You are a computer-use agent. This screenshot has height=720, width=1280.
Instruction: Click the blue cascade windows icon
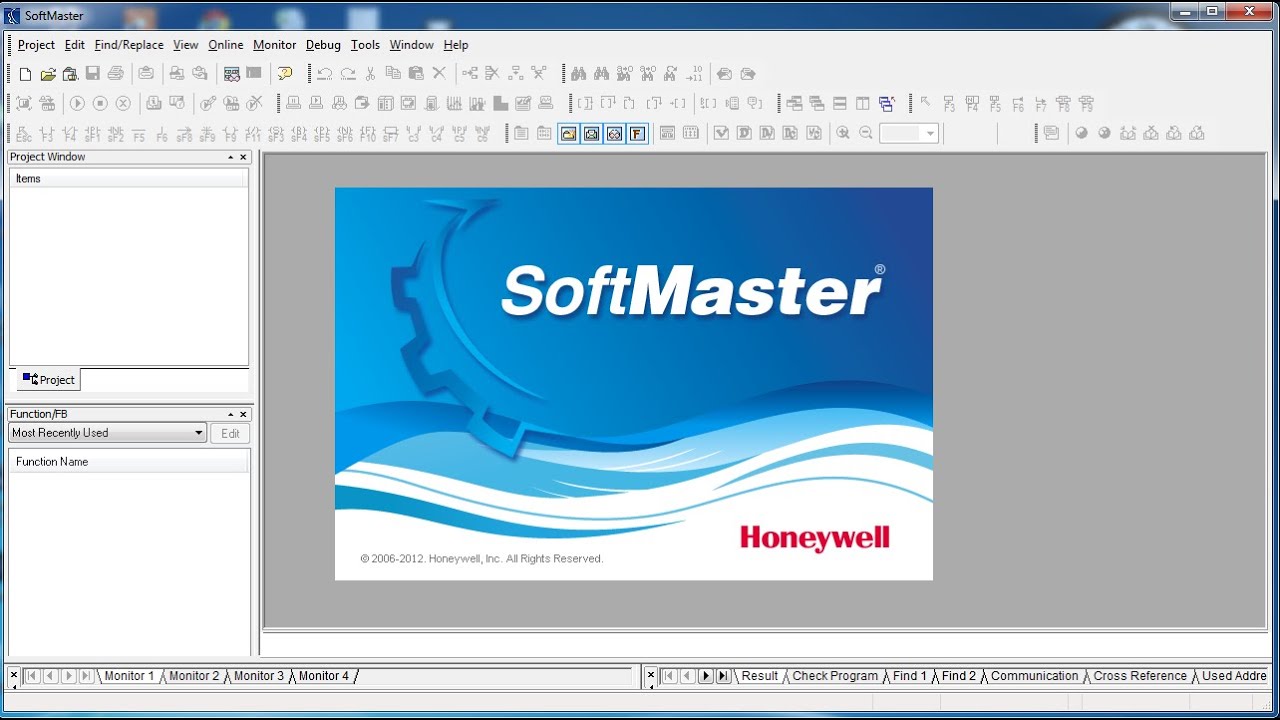tap(886, 103)
